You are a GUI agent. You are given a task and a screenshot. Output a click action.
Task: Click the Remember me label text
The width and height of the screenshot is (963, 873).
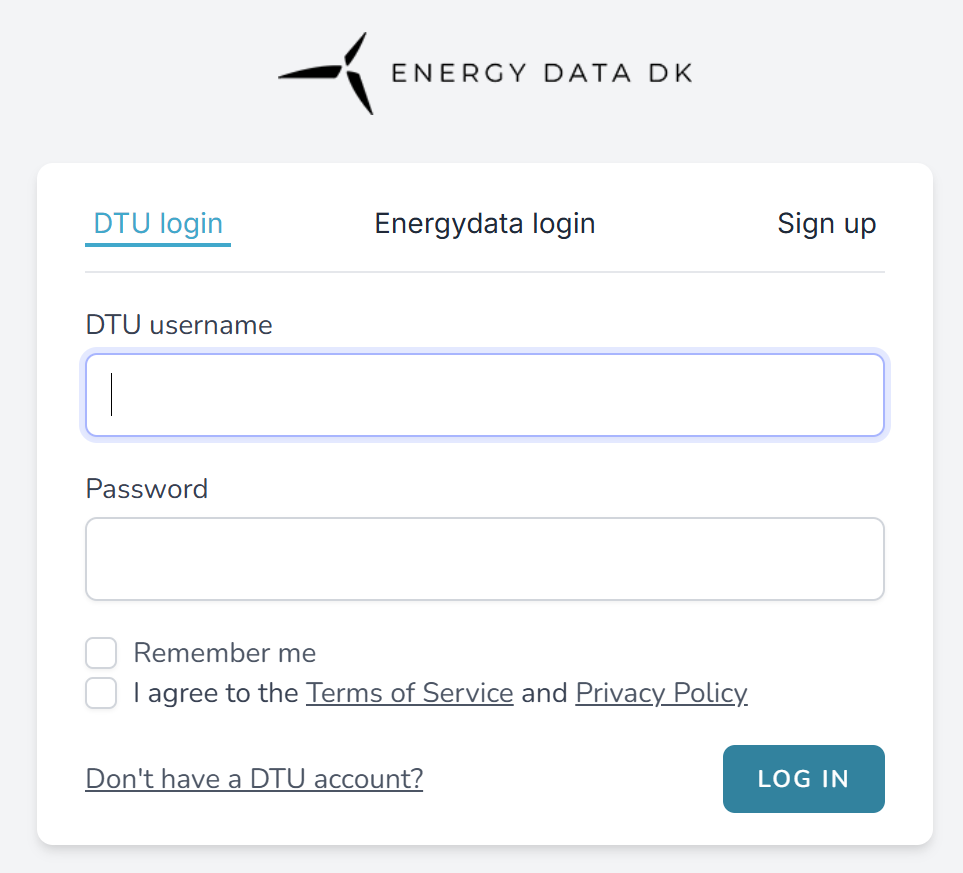point(224,654)
